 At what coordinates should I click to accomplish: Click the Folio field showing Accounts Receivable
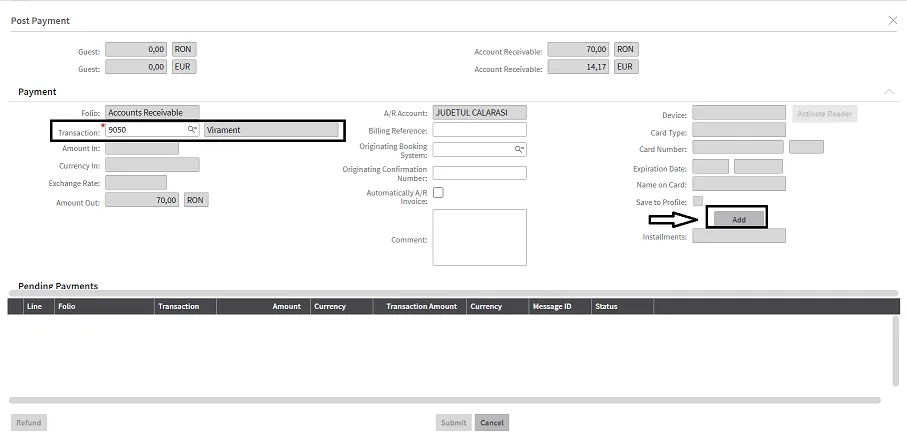point(153,113)
